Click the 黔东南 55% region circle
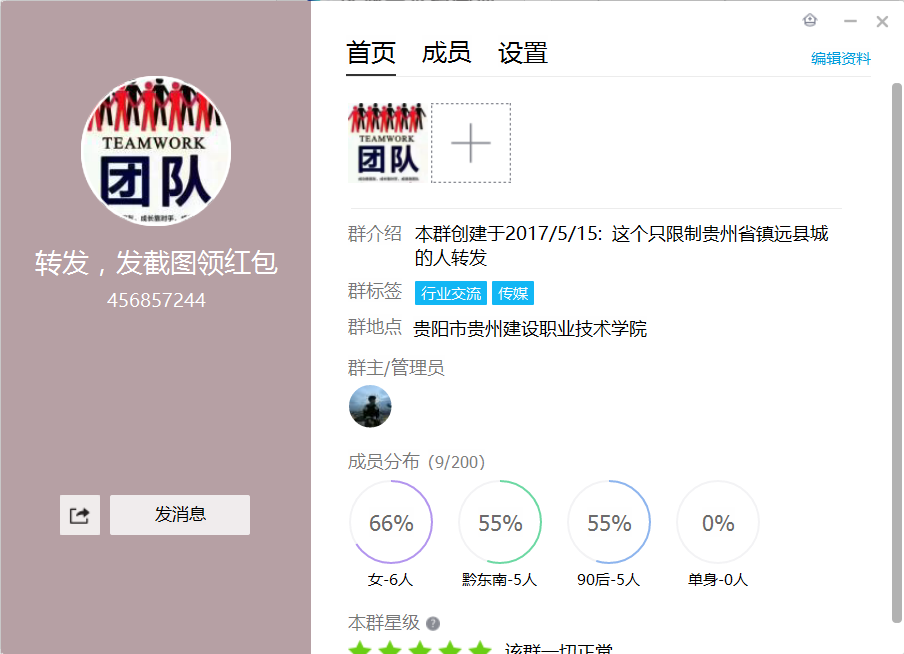Image resolution: width=904 pixels, height=654 pixels. click(x=500, y=523)
